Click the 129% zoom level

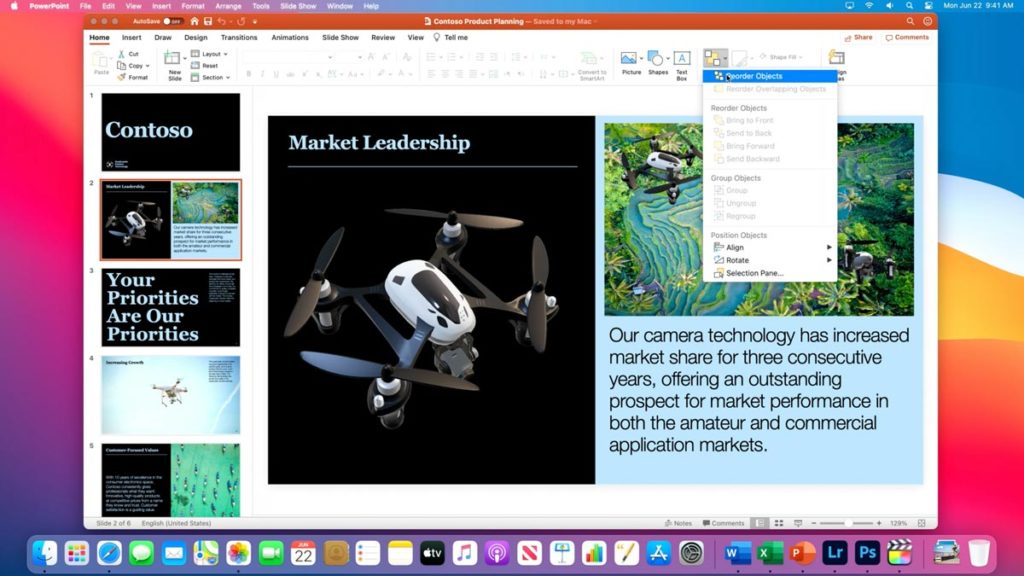(899, 523)
